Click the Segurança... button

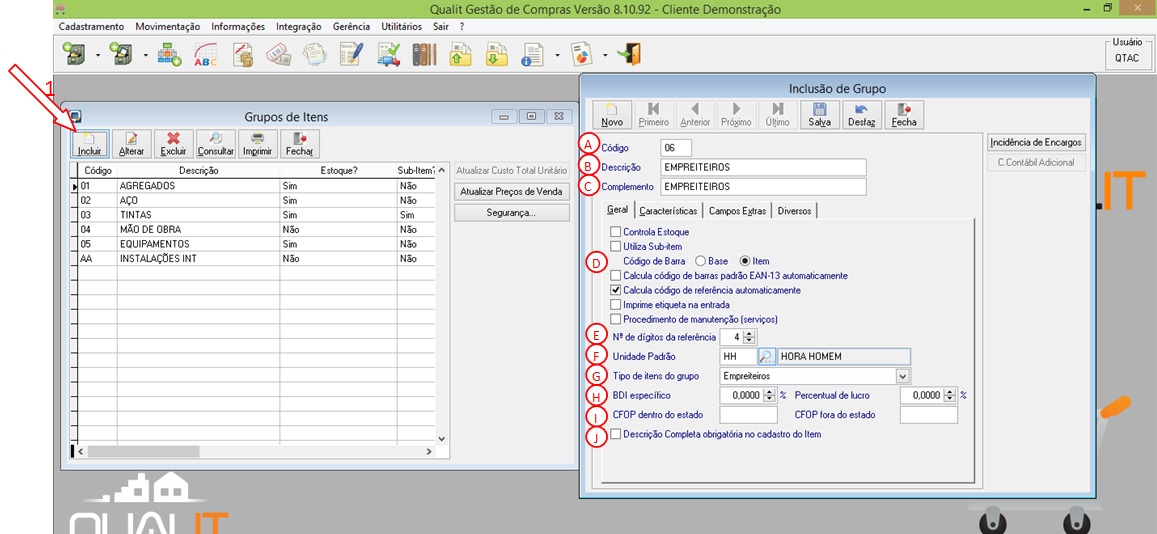click(511, 213)
